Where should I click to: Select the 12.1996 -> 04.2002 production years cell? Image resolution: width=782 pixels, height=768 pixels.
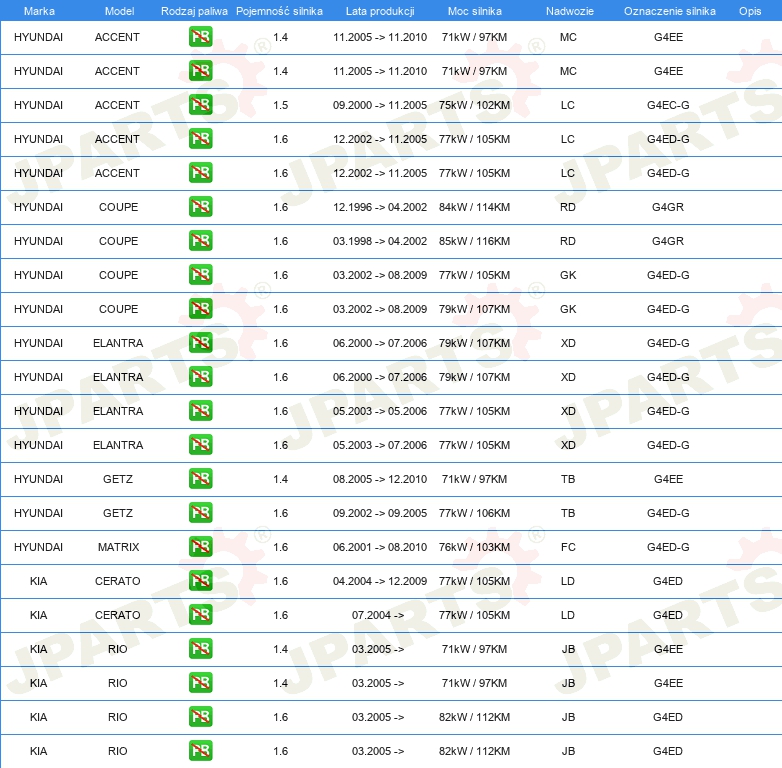[380, 207]
